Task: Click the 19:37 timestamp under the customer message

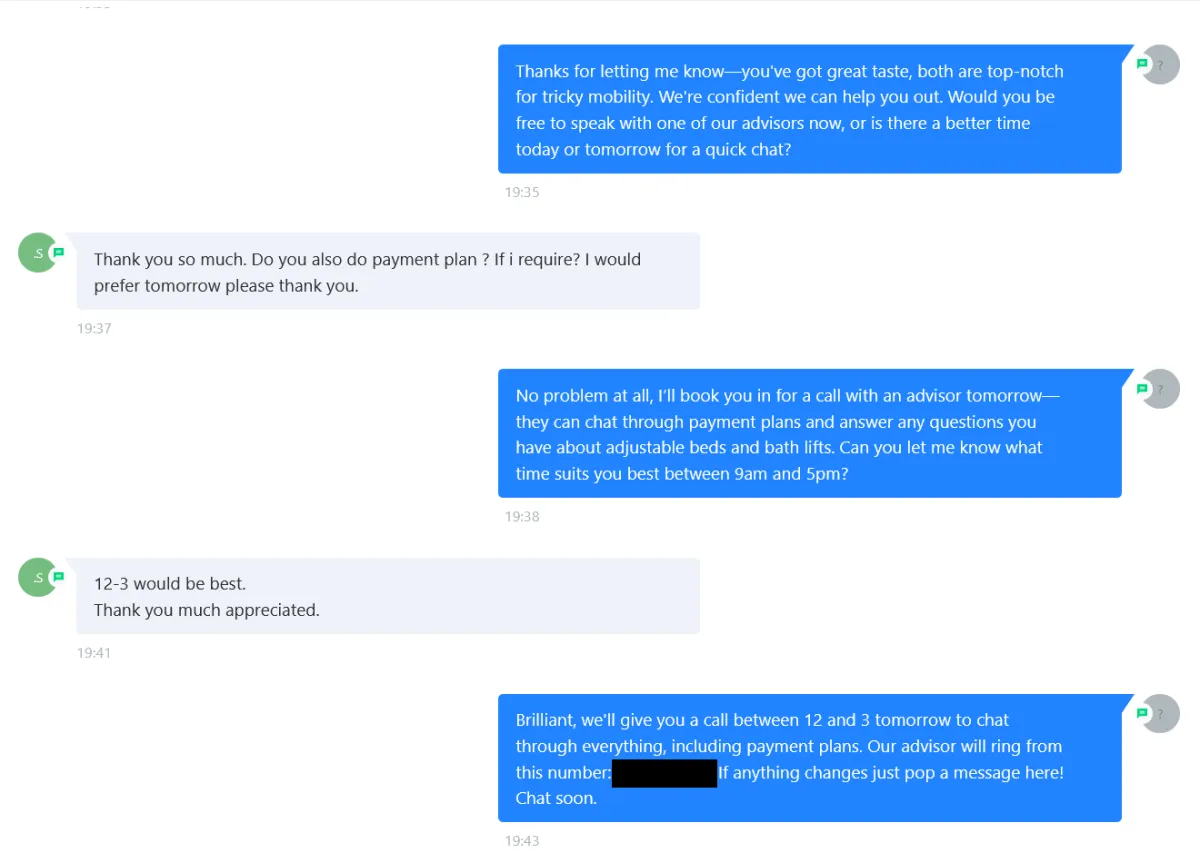Action: [x=94, y=328]
